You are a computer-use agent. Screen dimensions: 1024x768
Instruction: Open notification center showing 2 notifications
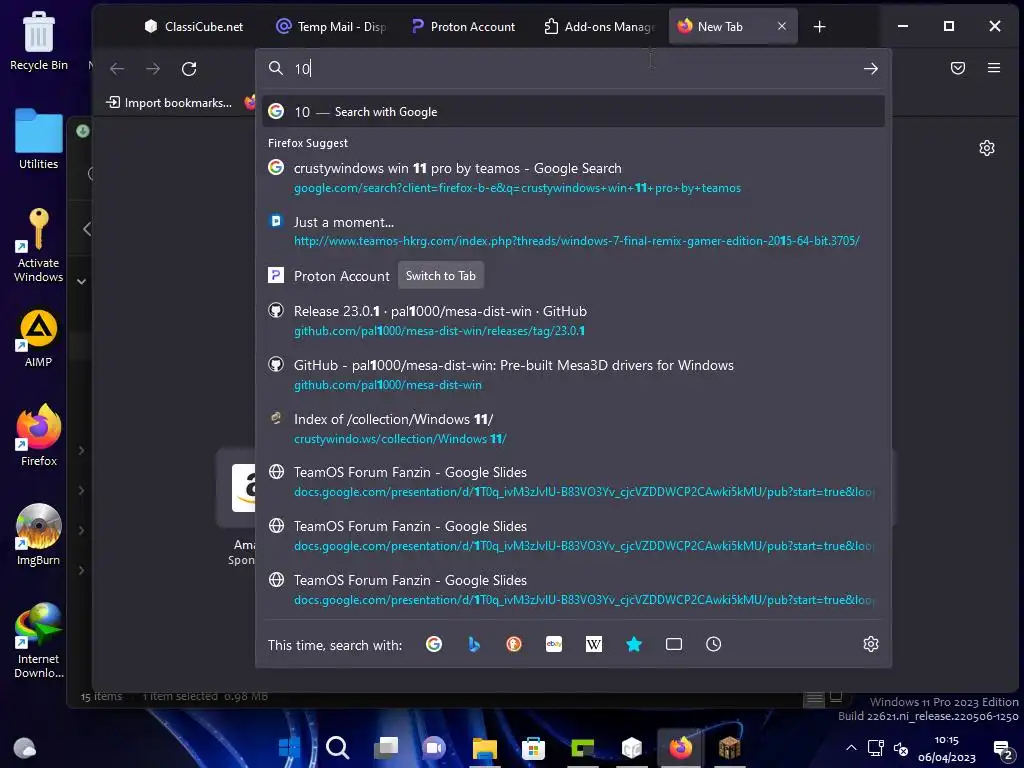[1002, 750]
